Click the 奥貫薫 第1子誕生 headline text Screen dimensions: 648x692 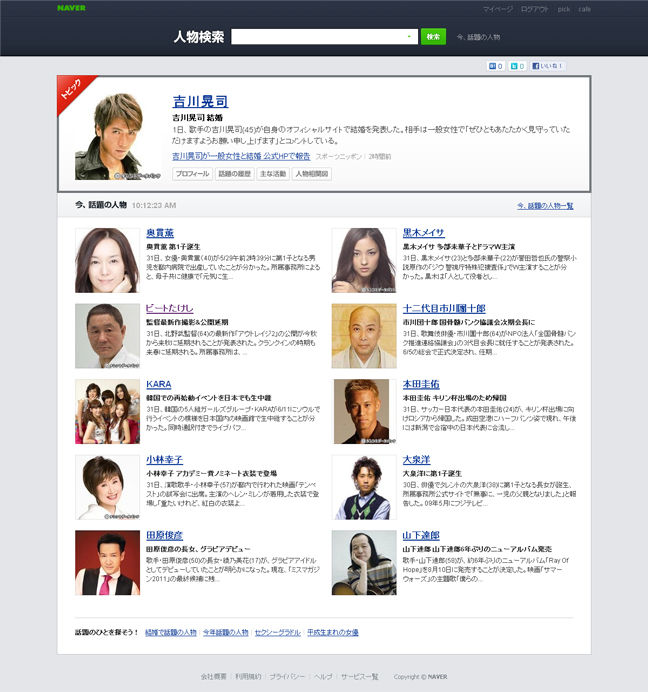(173, 247)
